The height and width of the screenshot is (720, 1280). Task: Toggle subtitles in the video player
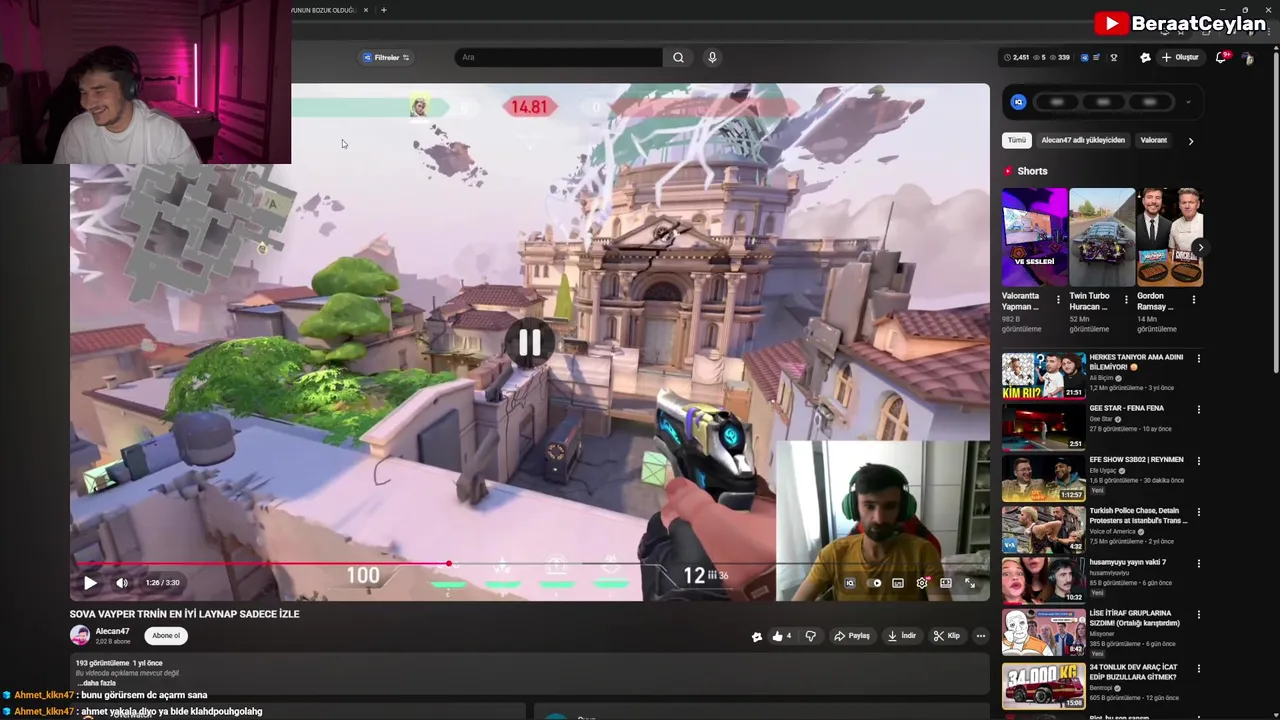898,583
